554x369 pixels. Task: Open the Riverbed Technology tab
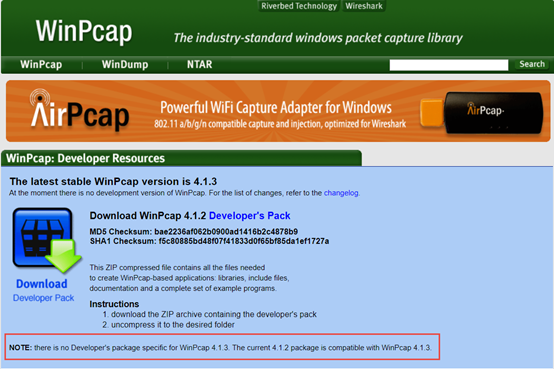pos(299,6)
